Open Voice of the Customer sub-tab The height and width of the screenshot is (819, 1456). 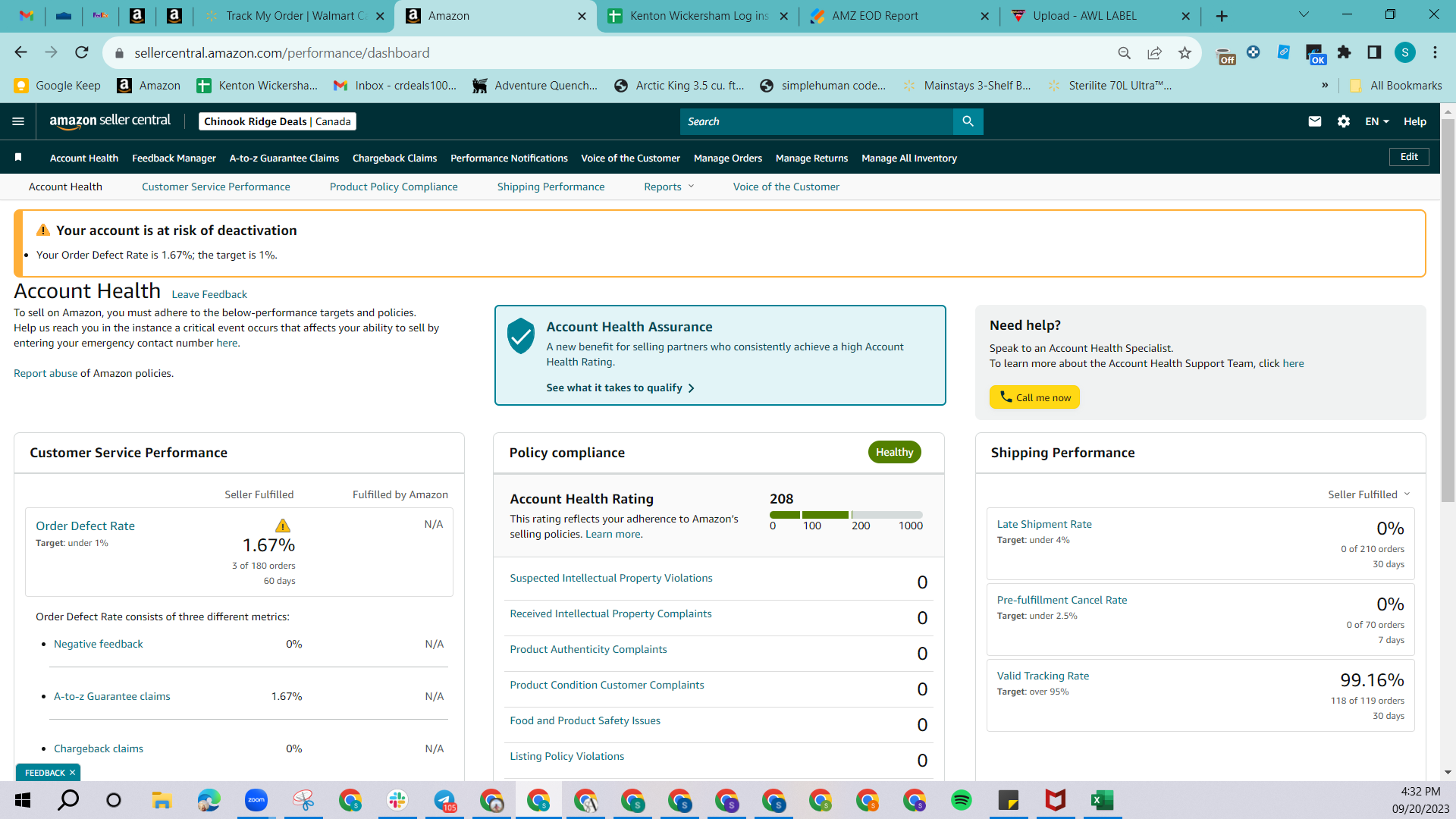[786, 187]
